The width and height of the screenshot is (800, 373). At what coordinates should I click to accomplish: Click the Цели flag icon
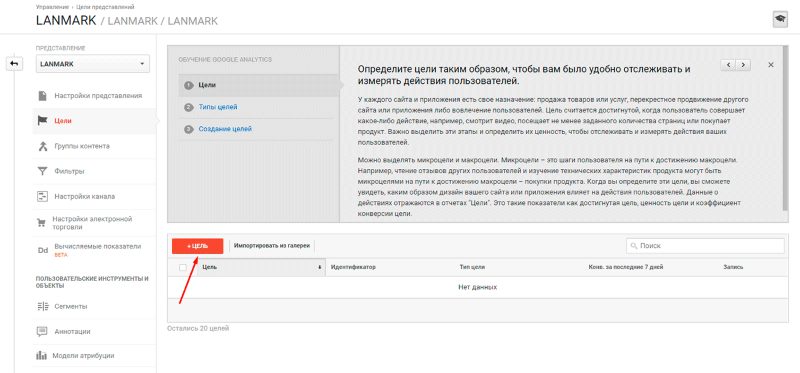42,121
